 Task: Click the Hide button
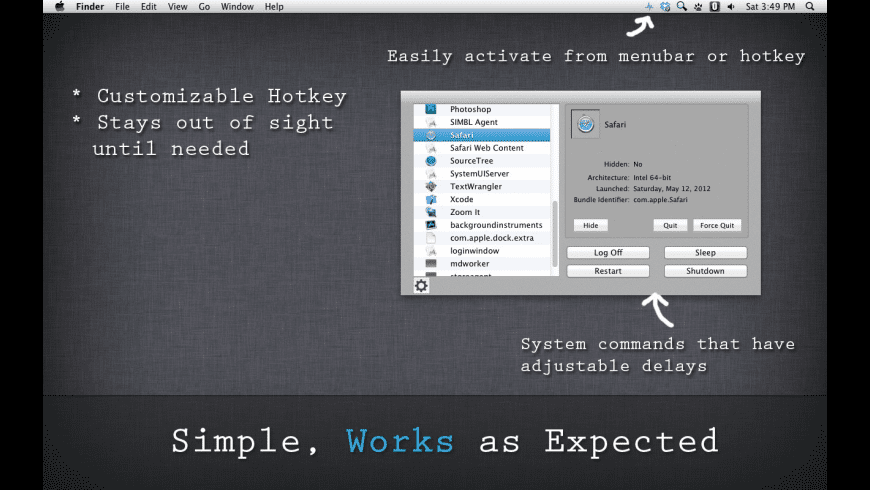[x=590, y=225]
